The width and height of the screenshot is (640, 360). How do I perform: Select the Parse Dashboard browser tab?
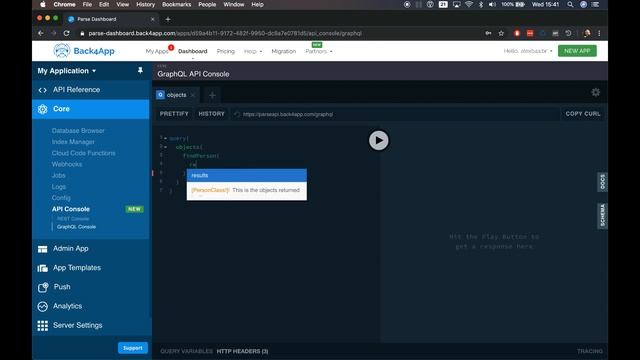click(x=111, y=19)
